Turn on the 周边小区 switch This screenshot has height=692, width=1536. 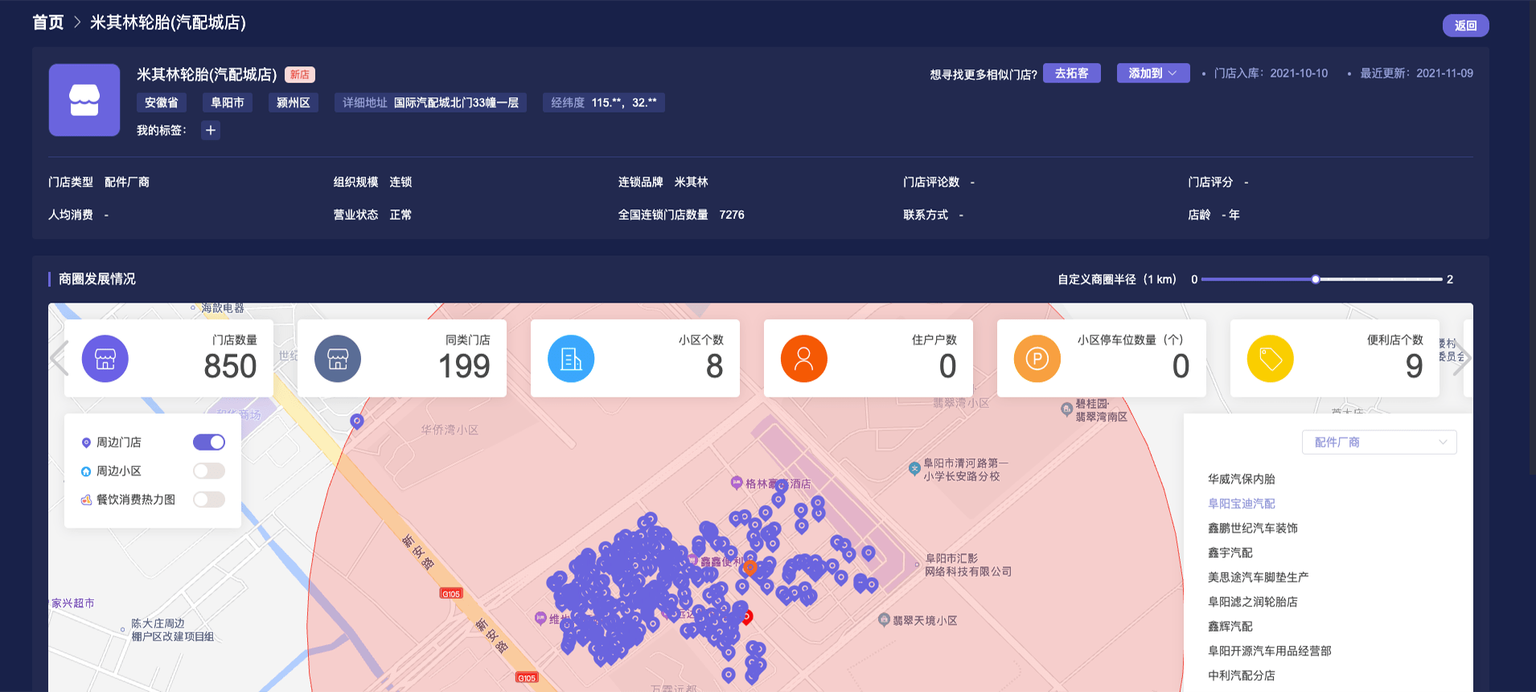pos(209,471)
